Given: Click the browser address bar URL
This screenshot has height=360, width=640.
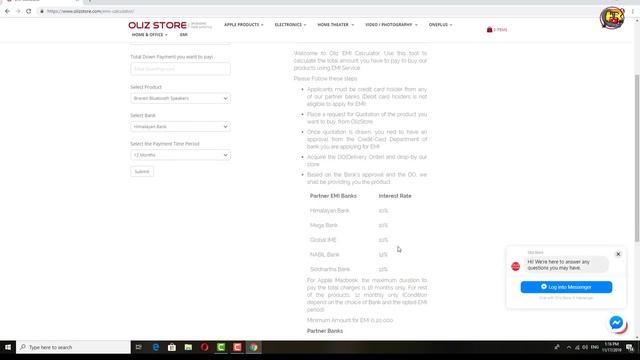Looking at the screenshot, I should click(90, 11).
